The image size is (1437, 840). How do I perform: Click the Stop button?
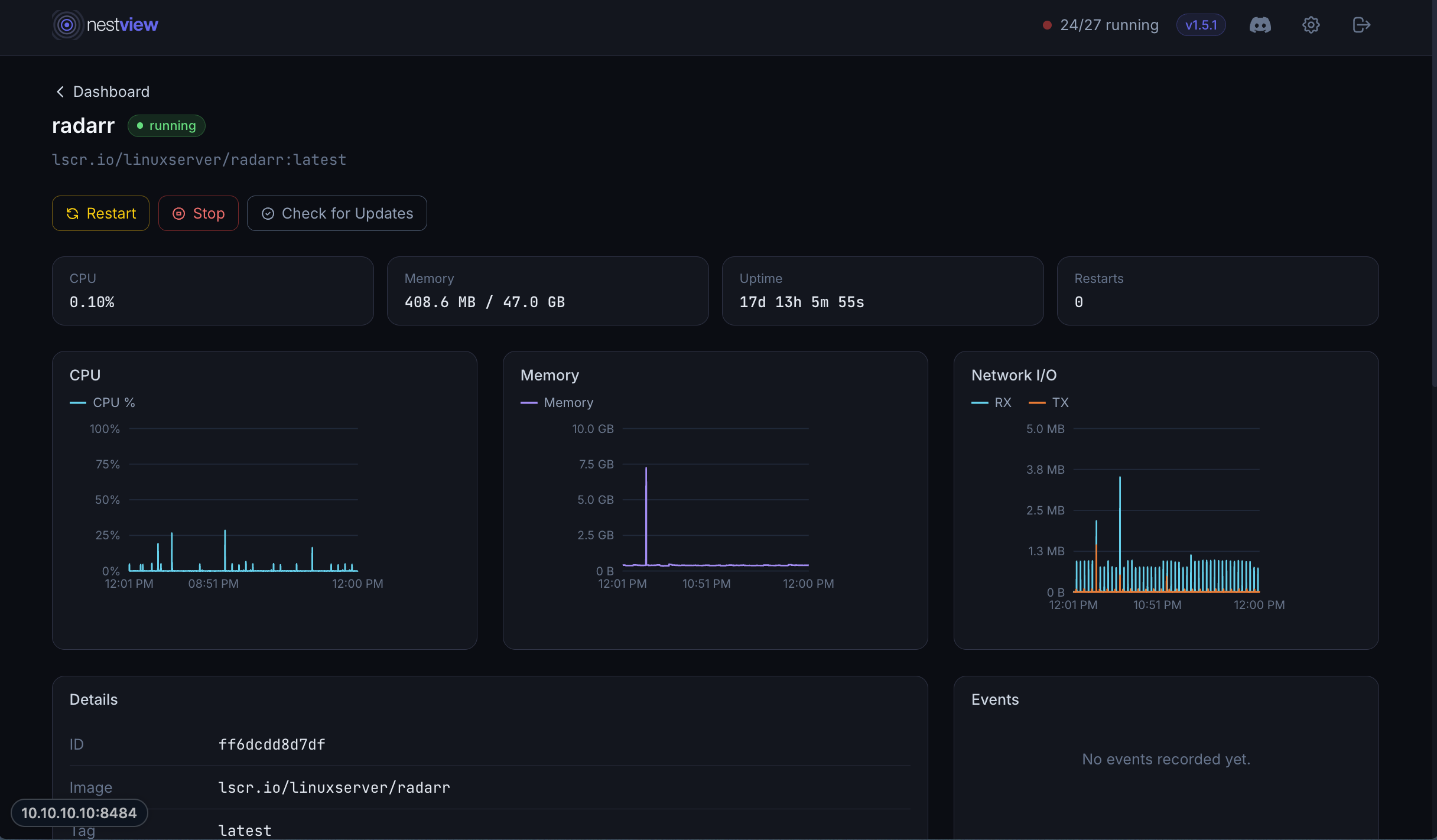[198, 213]
